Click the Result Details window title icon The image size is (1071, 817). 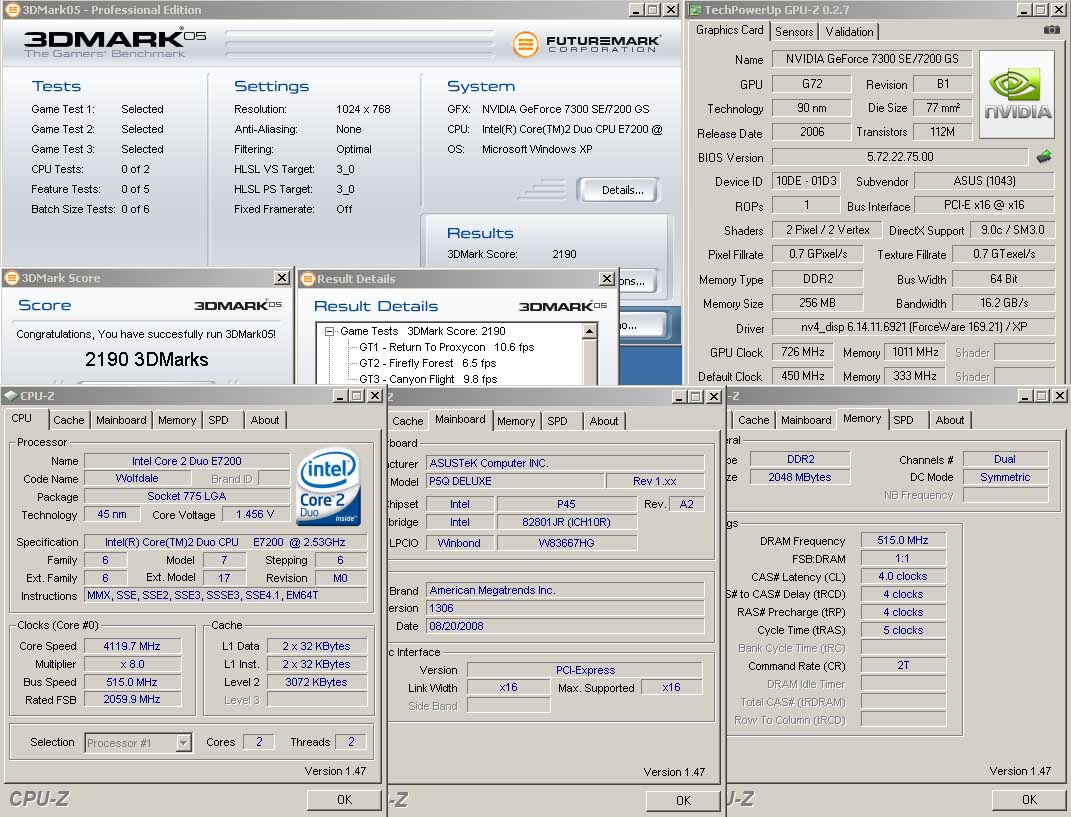pos(307,279)
